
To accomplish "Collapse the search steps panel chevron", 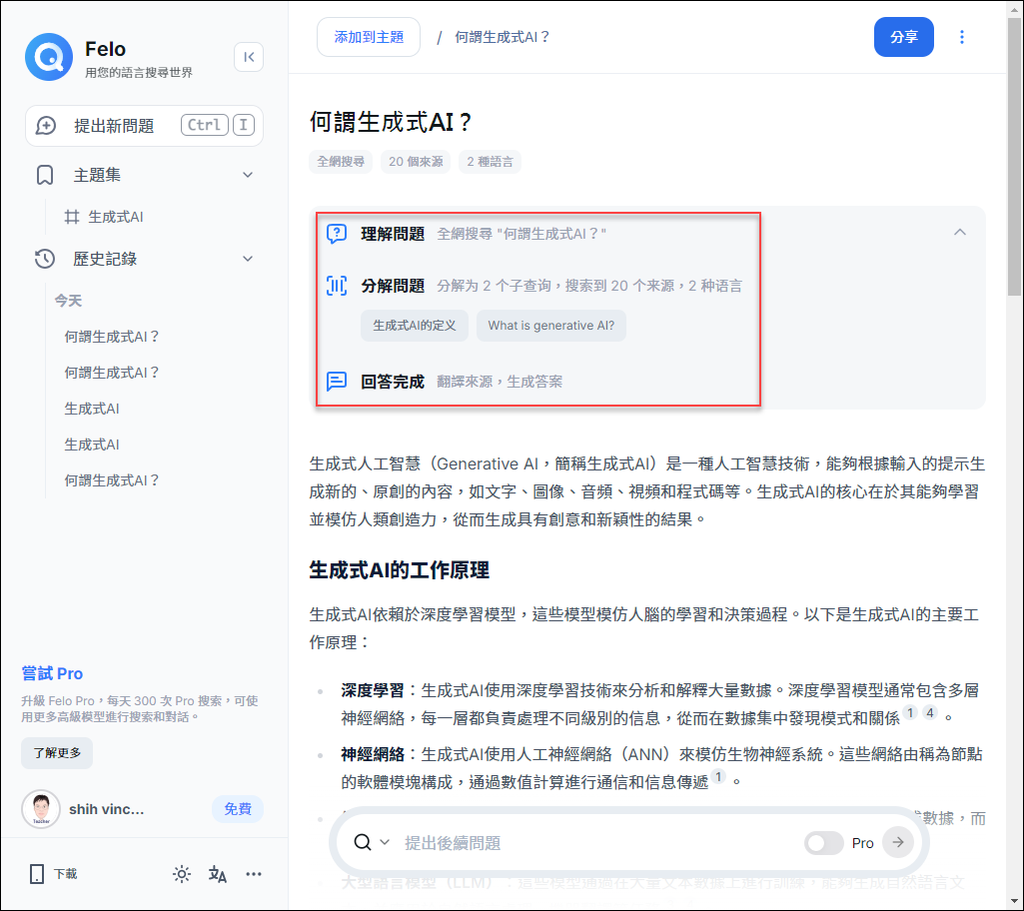I will 959,232.
